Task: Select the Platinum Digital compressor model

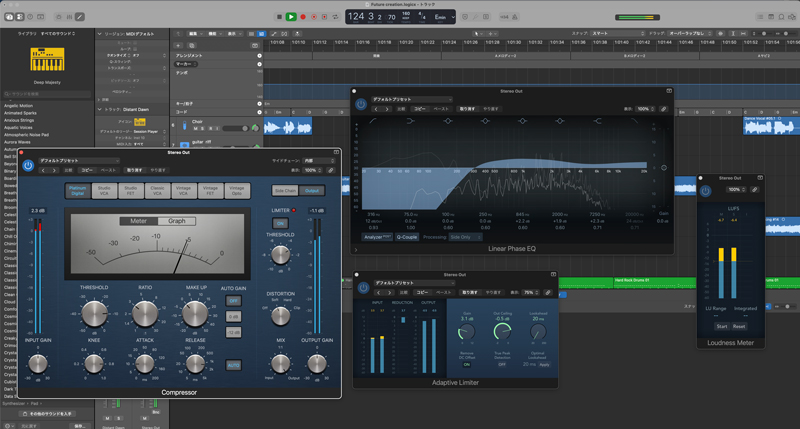Action: [x=77, y=189]
